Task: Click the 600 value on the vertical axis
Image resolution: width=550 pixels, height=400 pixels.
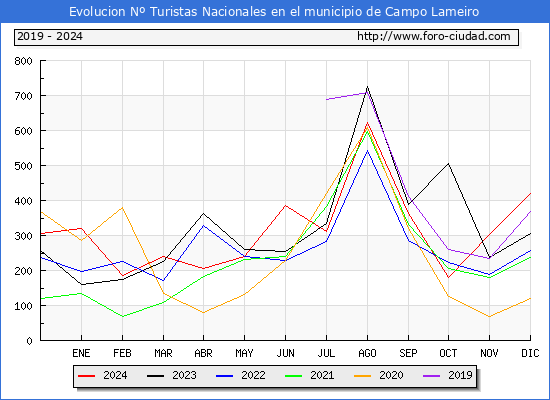Action: tap(23, 131)
